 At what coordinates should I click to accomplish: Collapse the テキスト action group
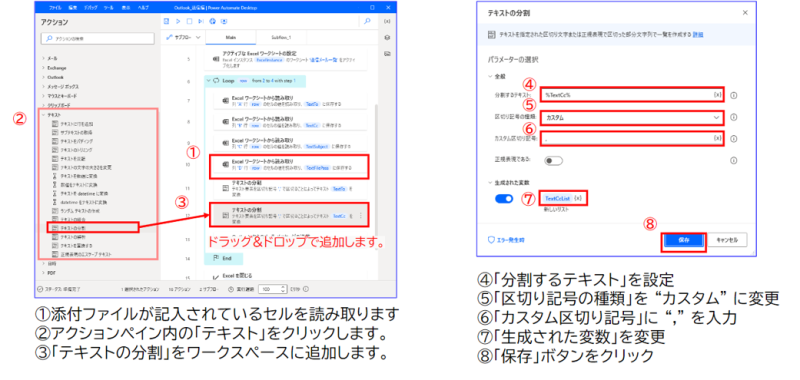43,115
